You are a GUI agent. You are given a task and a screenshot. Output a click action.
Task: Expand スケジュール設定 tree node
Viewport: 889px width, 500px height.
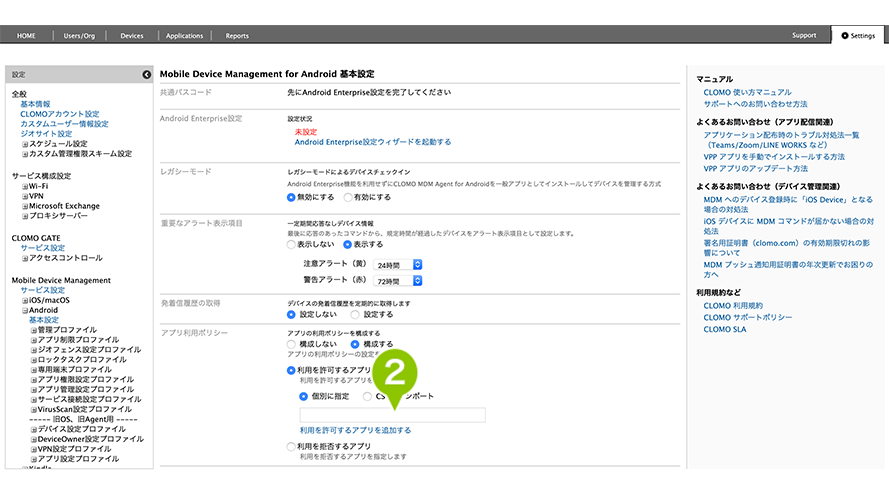click(25, 144)
